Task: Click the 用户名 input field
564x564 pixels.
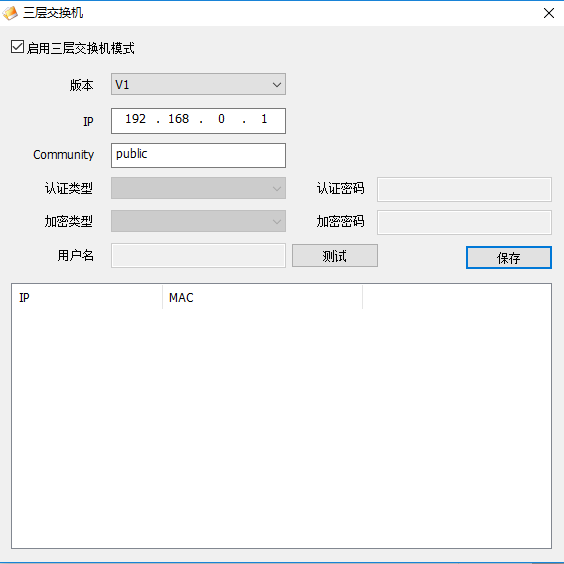Action: click(x=198, y=255)
